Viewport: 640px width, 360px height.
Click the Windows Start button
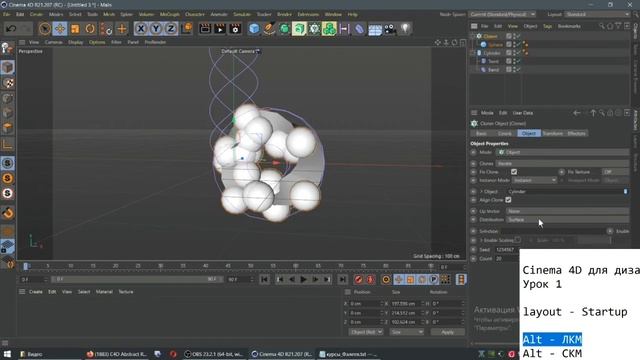7,354
